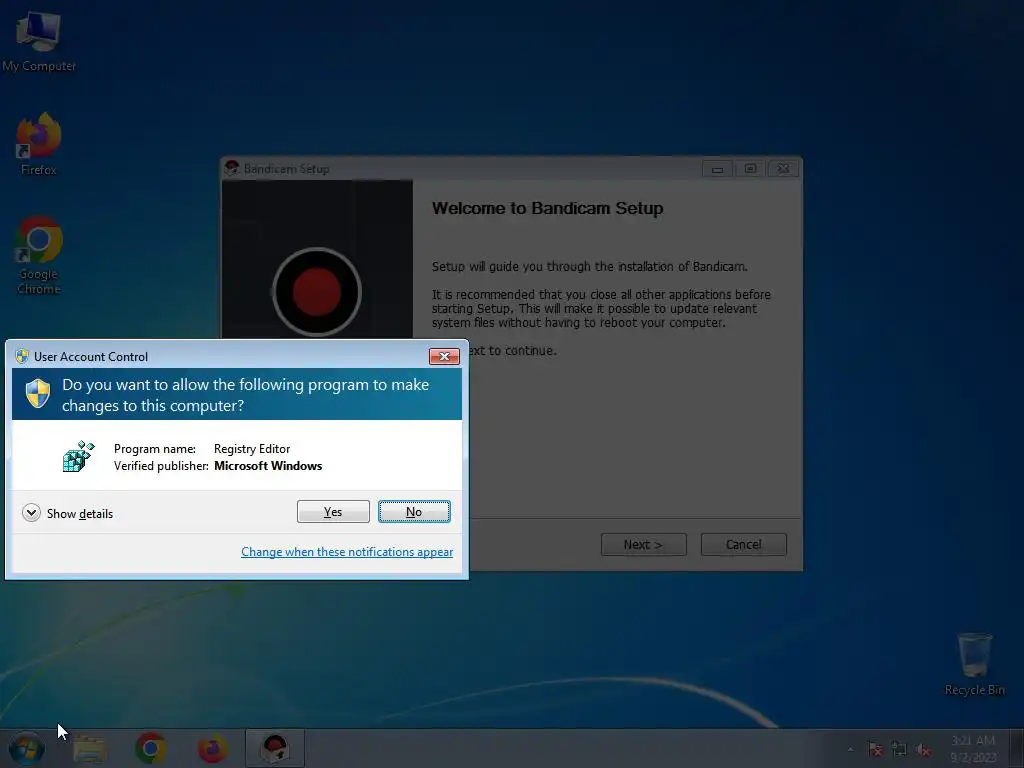Click 'Registry Editor' program name text
Screen dimensions: 1024x768
point(252,449)
